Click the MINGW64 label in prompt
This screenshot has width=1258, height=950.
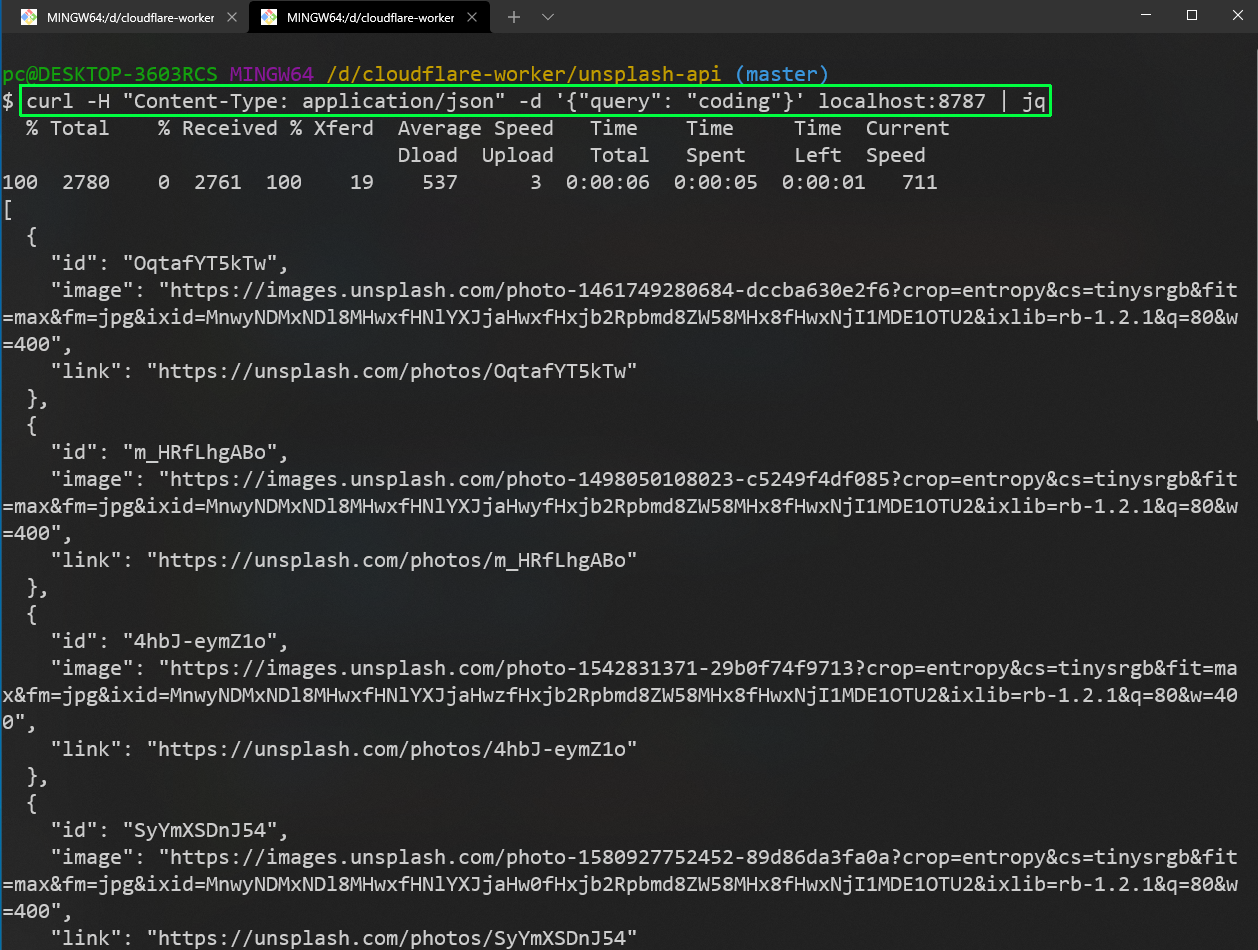272,74
